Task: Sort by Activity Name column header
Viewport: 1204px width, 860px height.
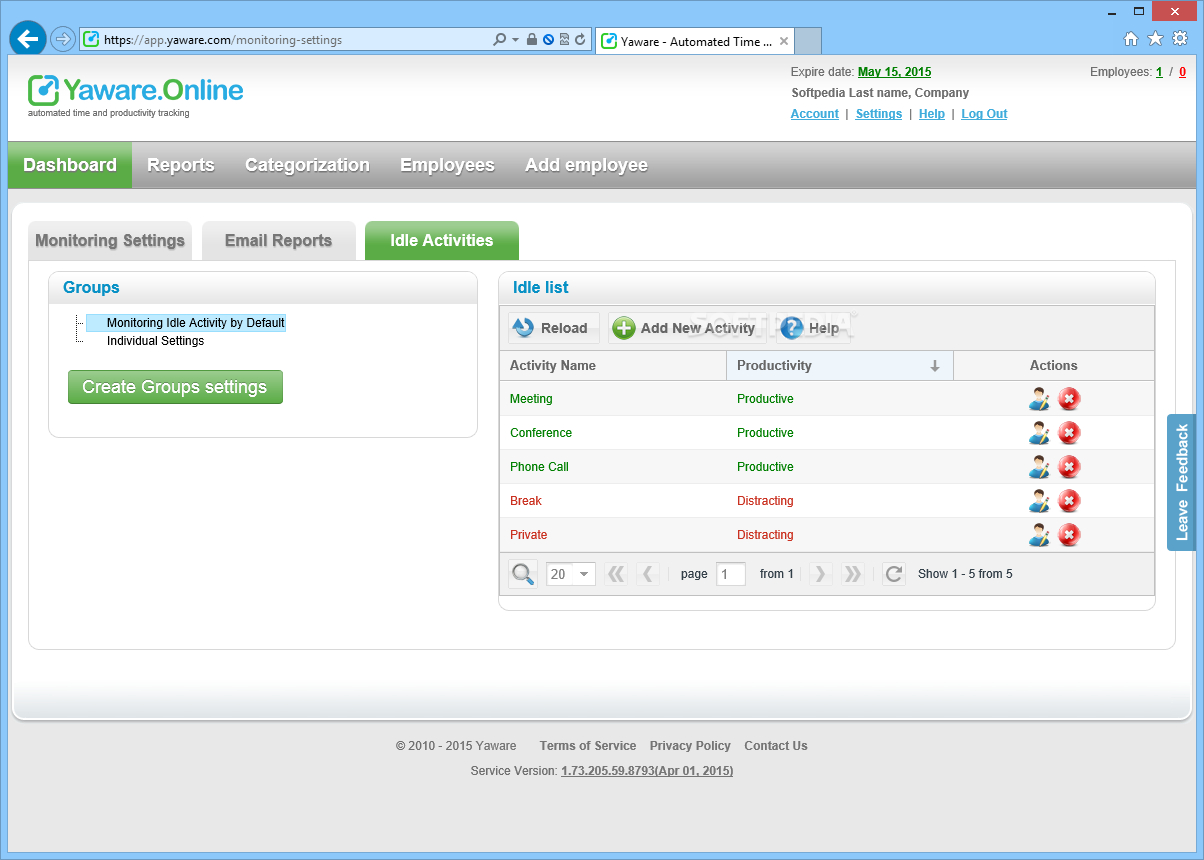Action: [x=613, y=366]
